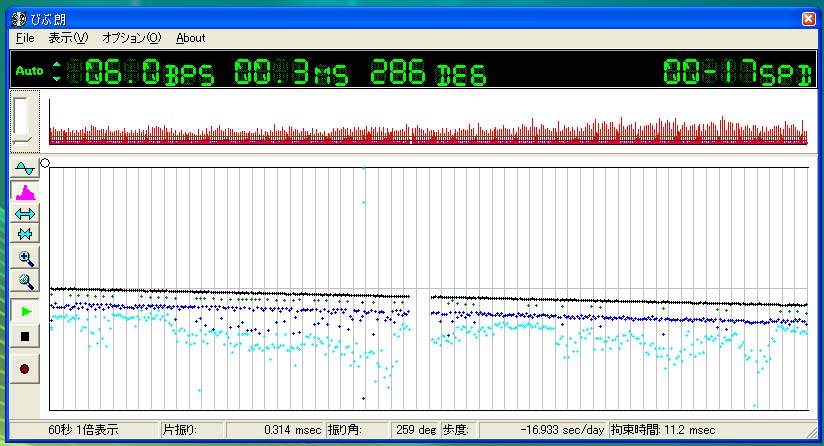Select the sine waveform display icon
This screenshot has height=446, width=824.
pos(25,169)
